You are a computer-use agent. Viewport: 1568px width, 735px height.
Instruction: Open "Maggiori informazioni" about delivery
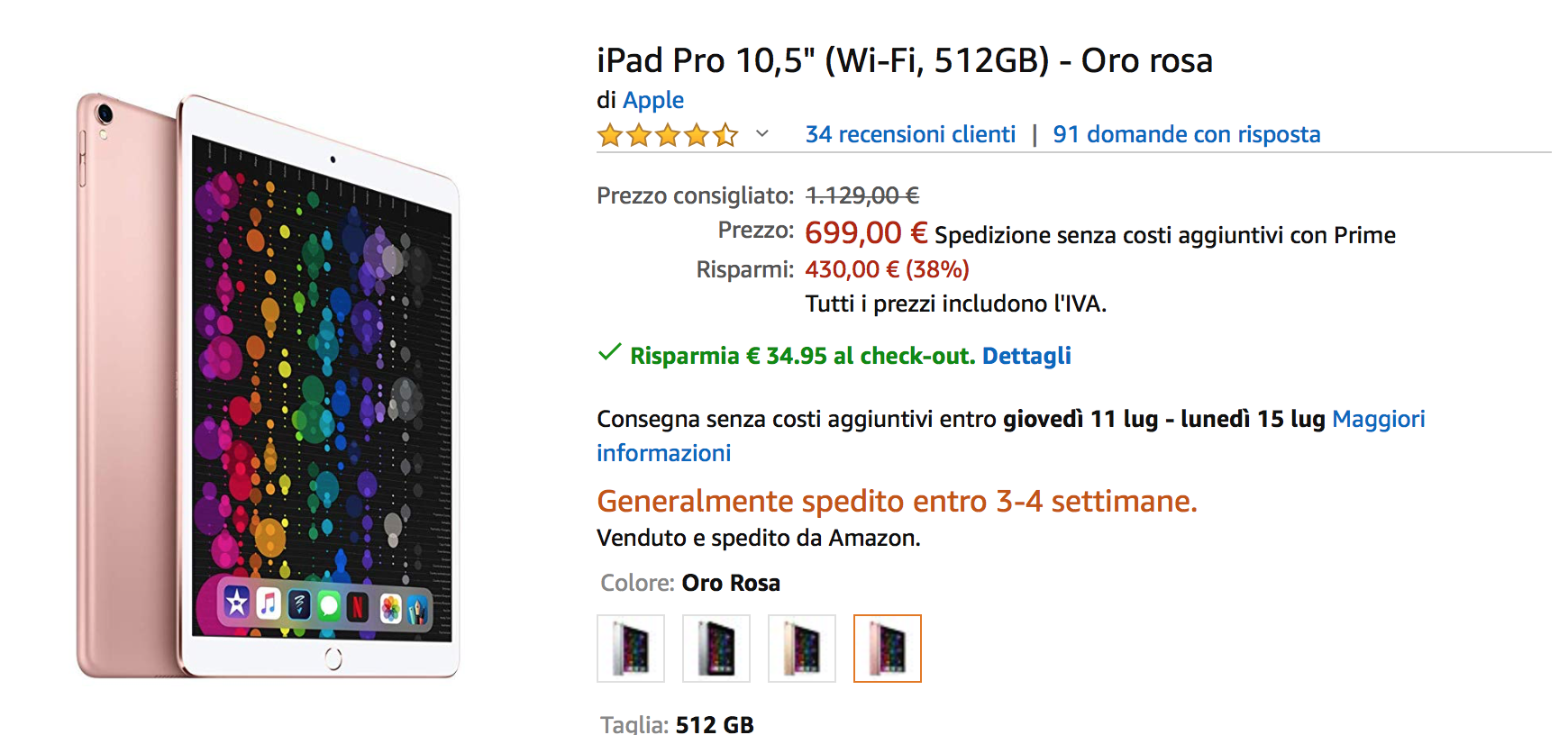(x=1378, y=419)
